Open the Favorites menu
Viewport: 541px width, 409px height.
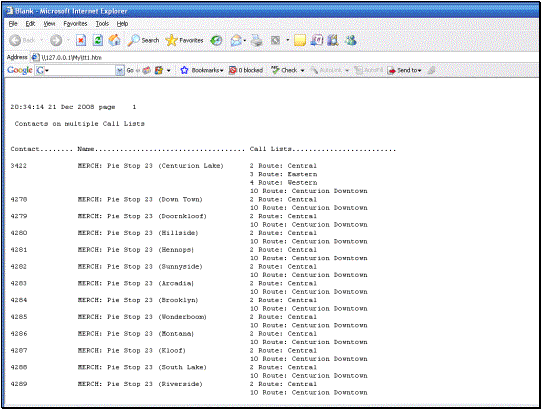[75, 24]
